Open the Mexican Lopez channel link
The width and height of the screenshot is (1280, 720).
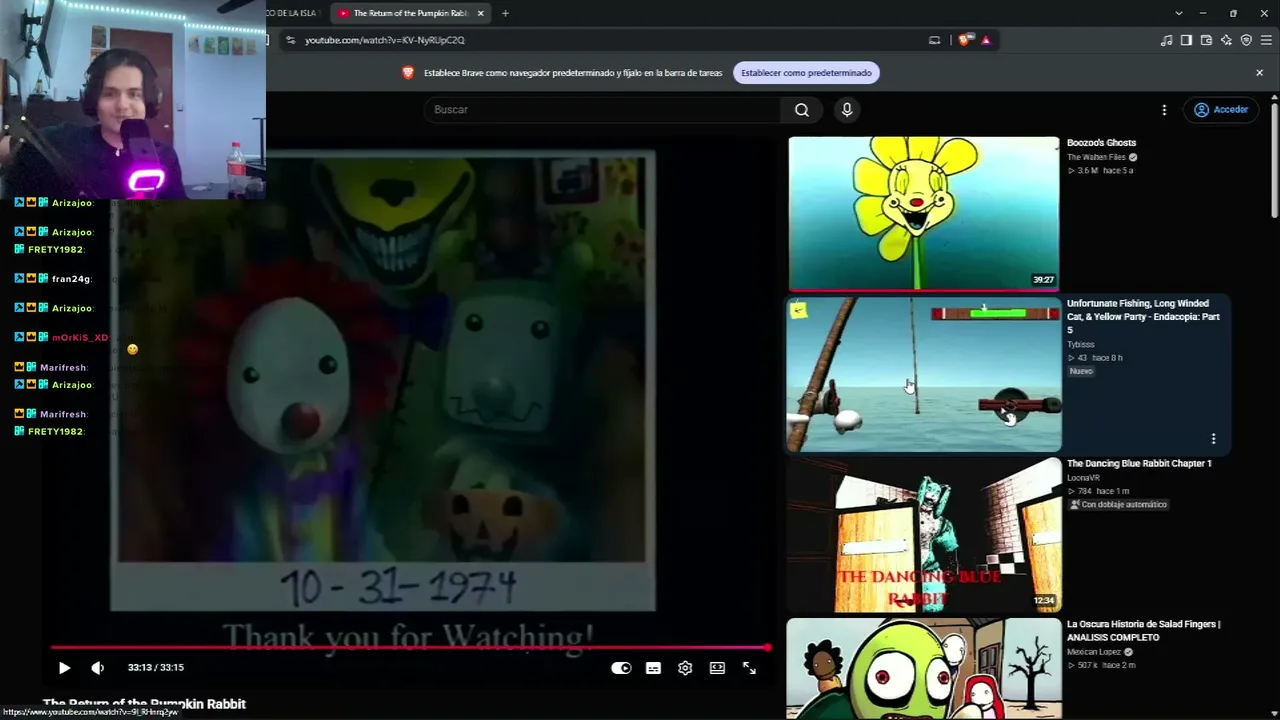point(1096,652)
